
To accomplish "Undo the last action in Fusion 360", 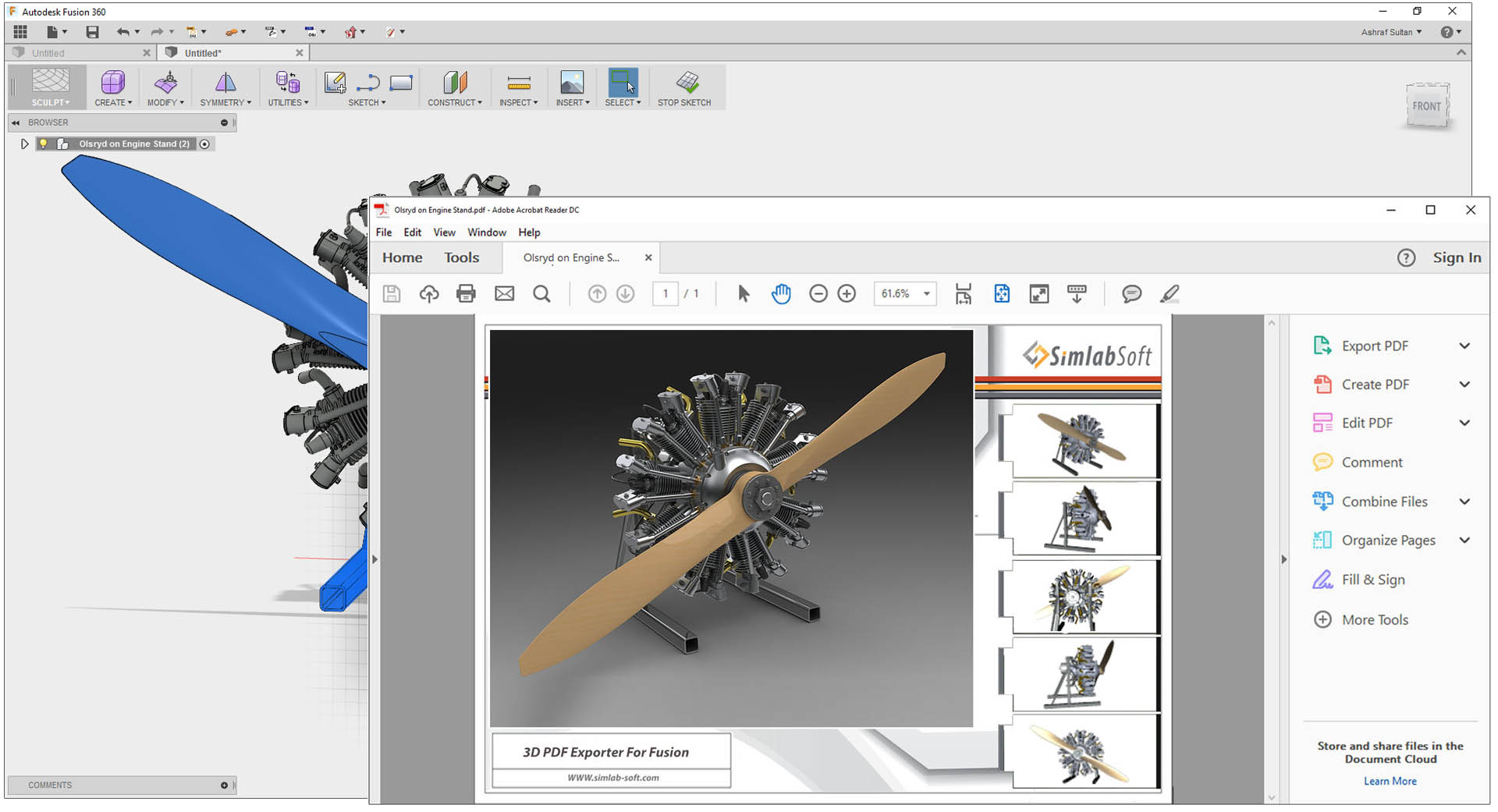I will 122,32.
